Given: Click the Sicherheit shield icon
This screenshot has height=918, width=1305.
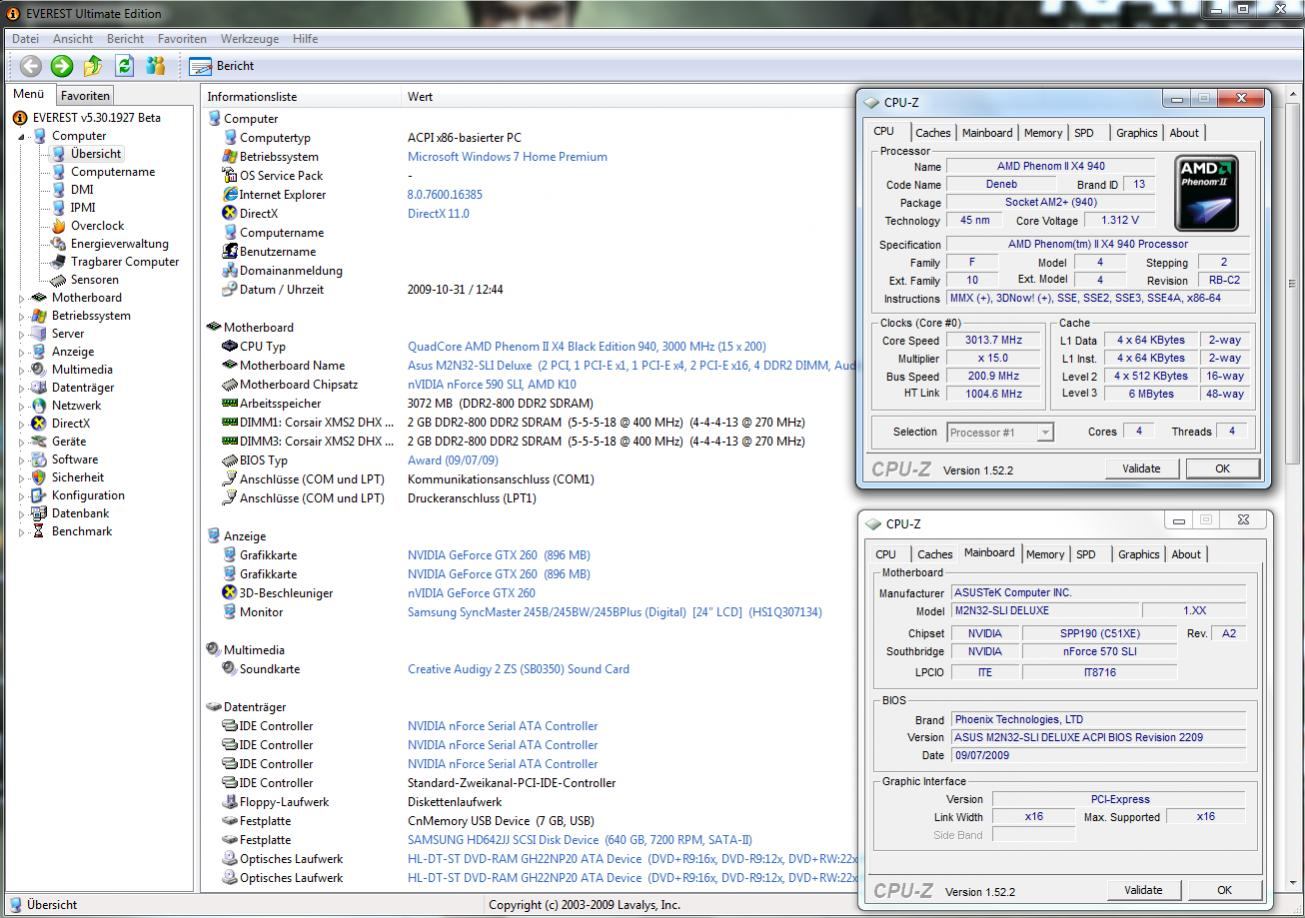Looking at the screenshot, I should click(x=40, y=478).
